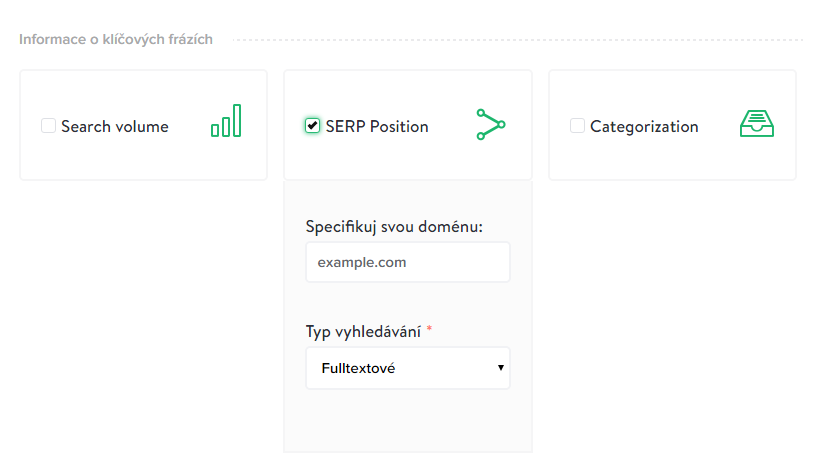
Task: Click the Categorization label text
Action: click(644, 127)
